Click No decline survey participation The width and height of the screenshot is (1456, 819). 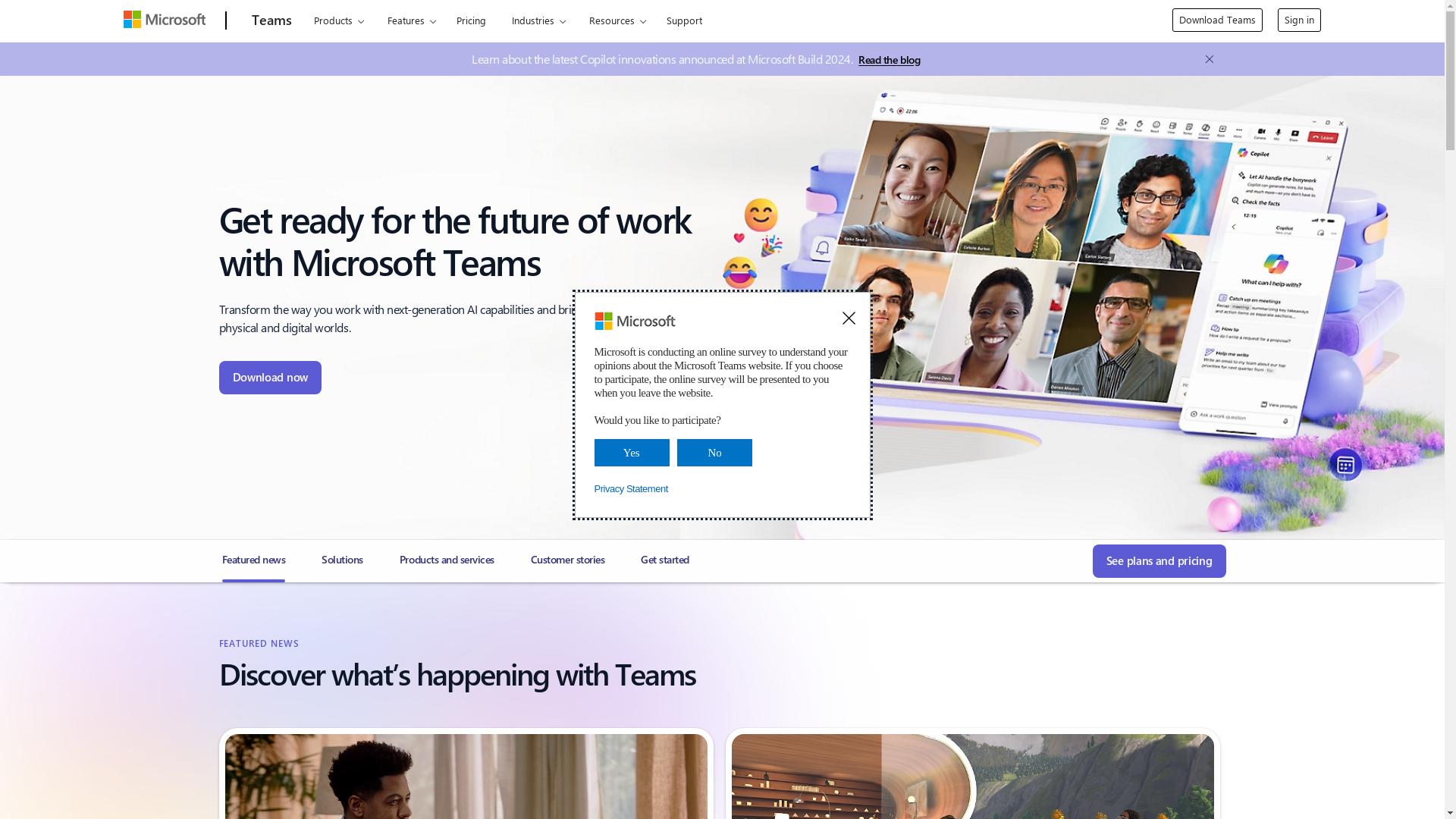point(715,453)
